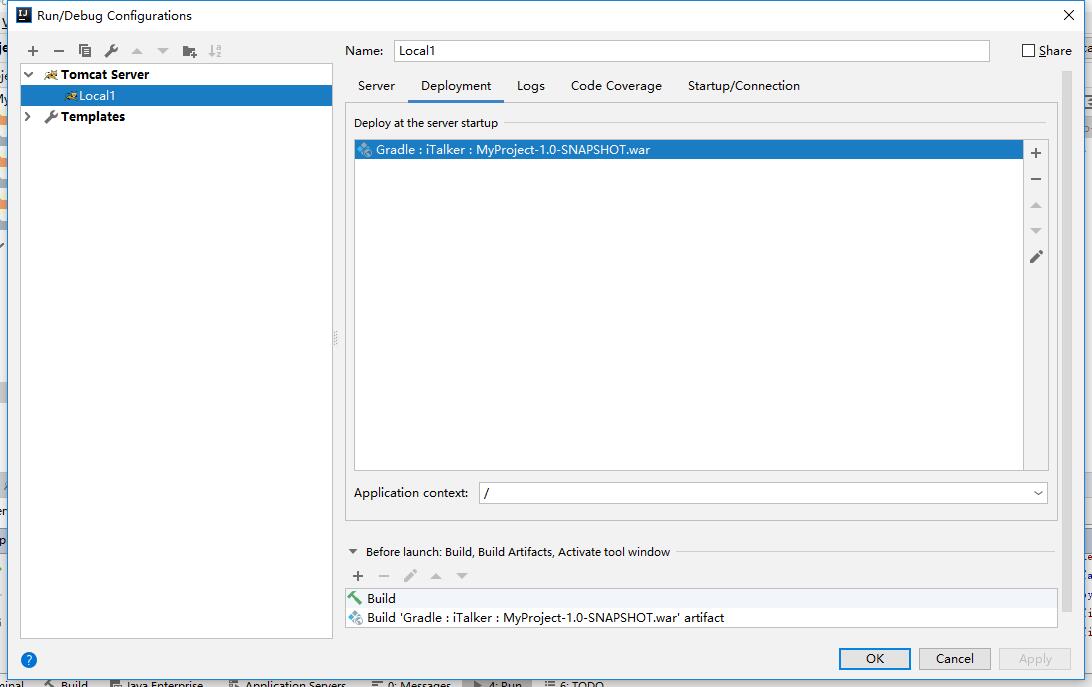Sort configurations alphabetically

point(215,51)
